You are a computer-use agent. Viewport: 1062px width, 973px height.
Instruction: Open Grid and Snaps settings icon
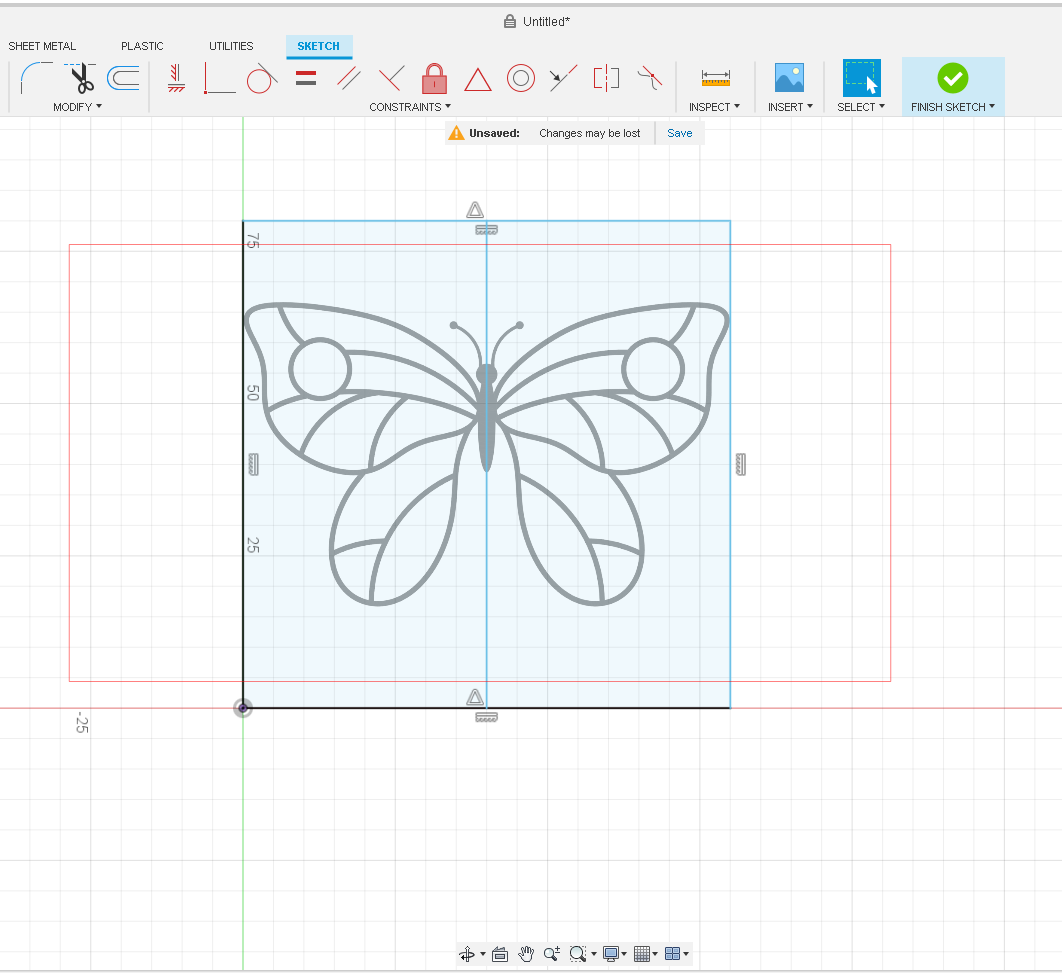[641, 954]
